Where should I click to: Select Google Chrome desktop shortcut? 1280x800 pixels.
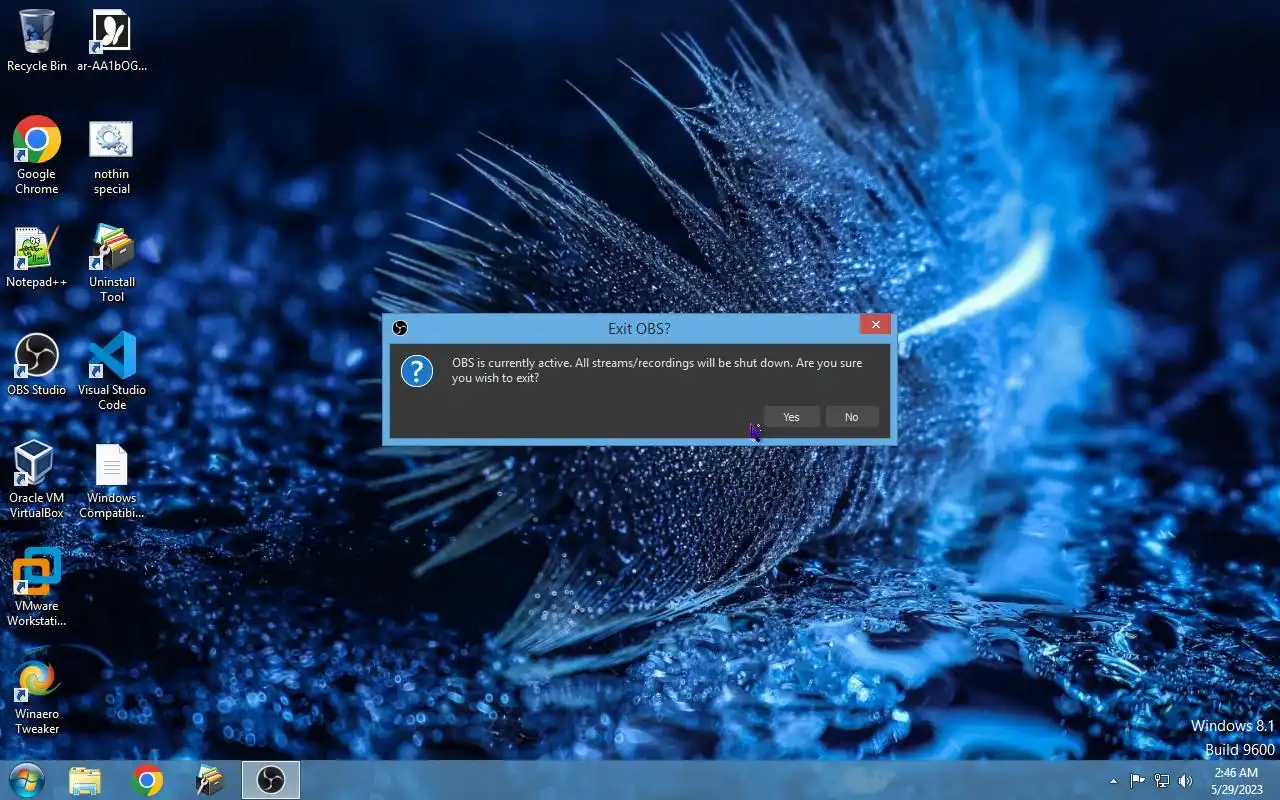click(x=37, y=156)
